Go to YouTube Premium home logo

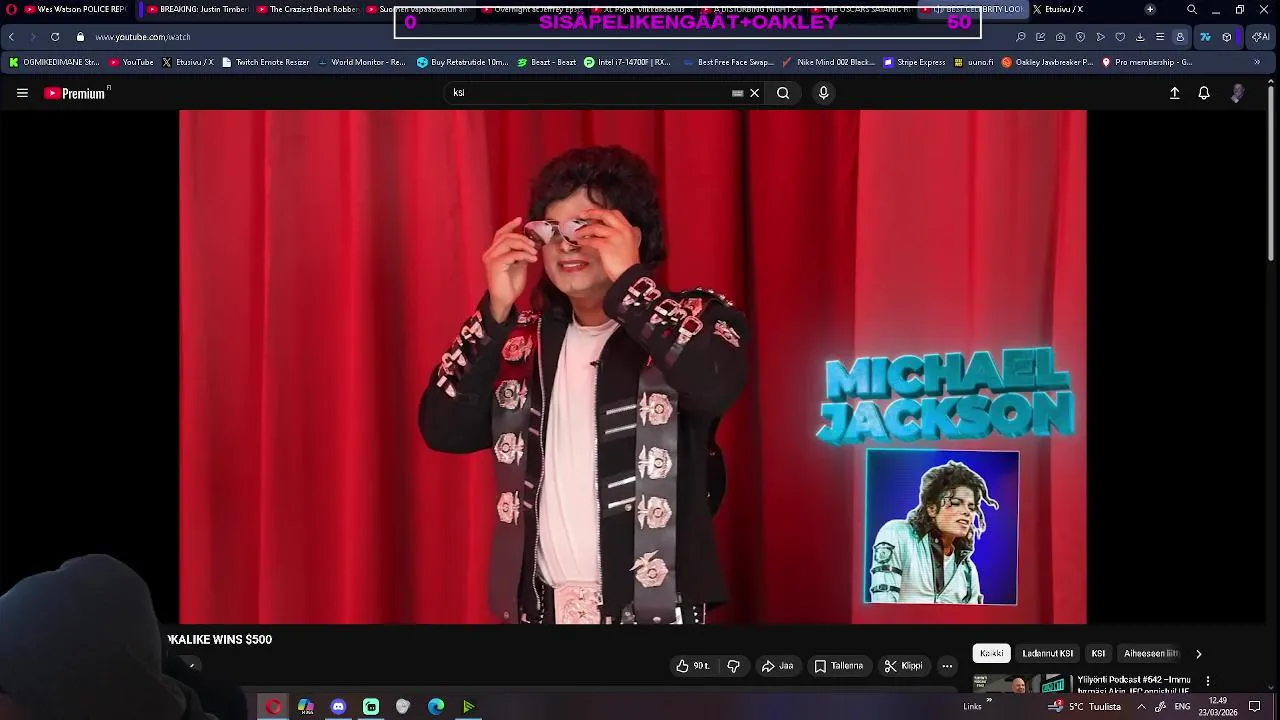[77, 93]
